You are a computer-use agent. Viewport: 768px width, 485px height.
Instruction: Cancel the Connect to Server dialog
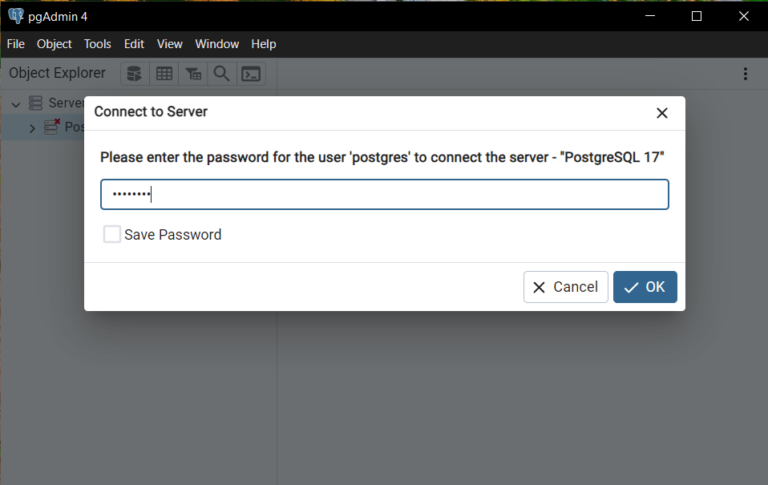(566, 287)
